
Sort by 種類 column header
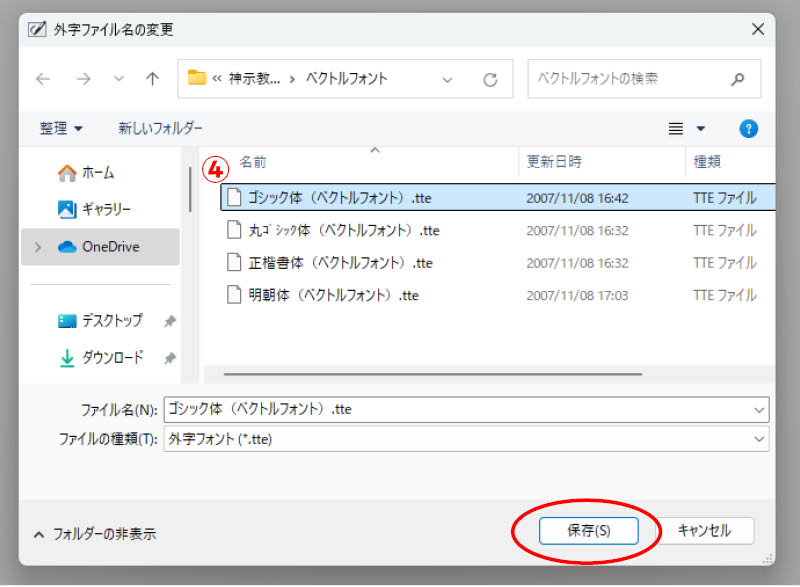[x=707, y=162]
